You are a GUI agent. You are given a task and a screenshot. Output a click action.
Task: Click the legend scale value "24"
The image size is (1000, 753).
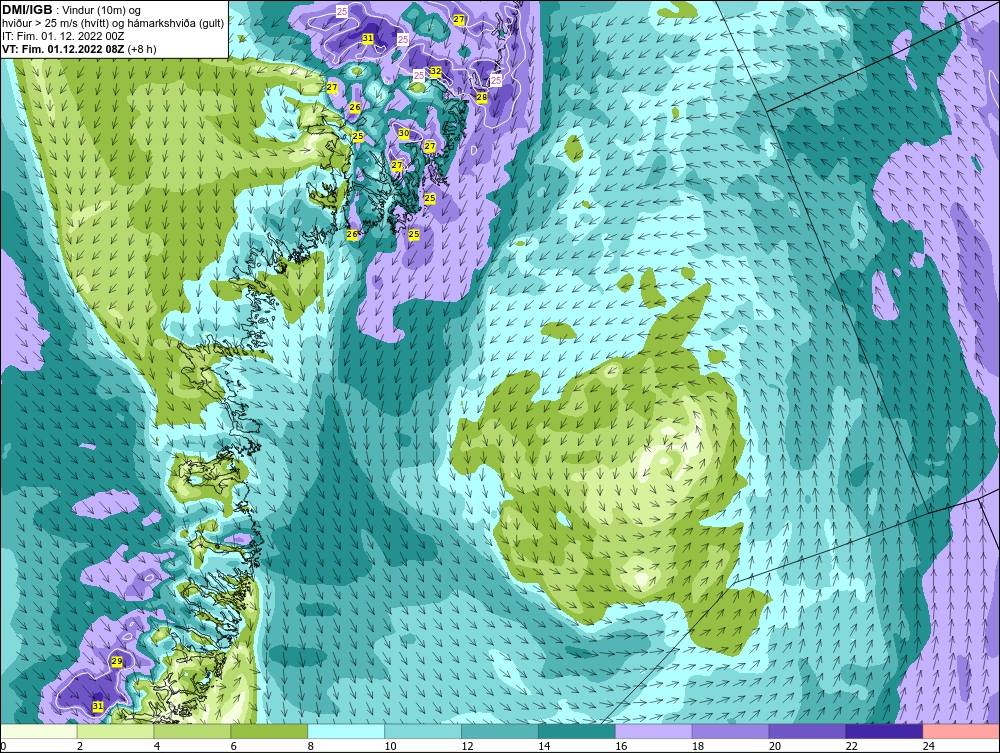[929, 746]
